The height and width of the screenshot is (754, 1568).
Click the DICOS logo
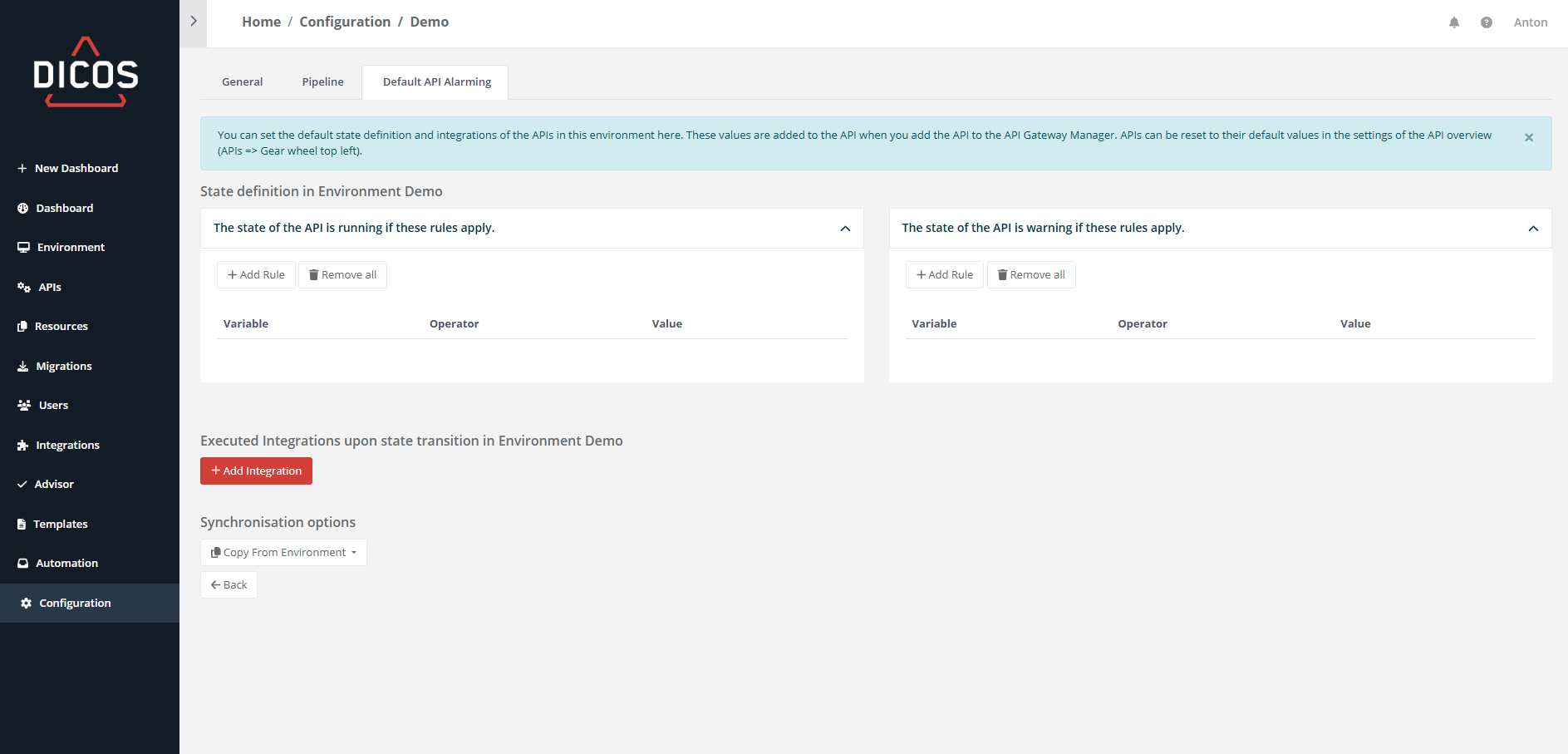click(86, 72)
